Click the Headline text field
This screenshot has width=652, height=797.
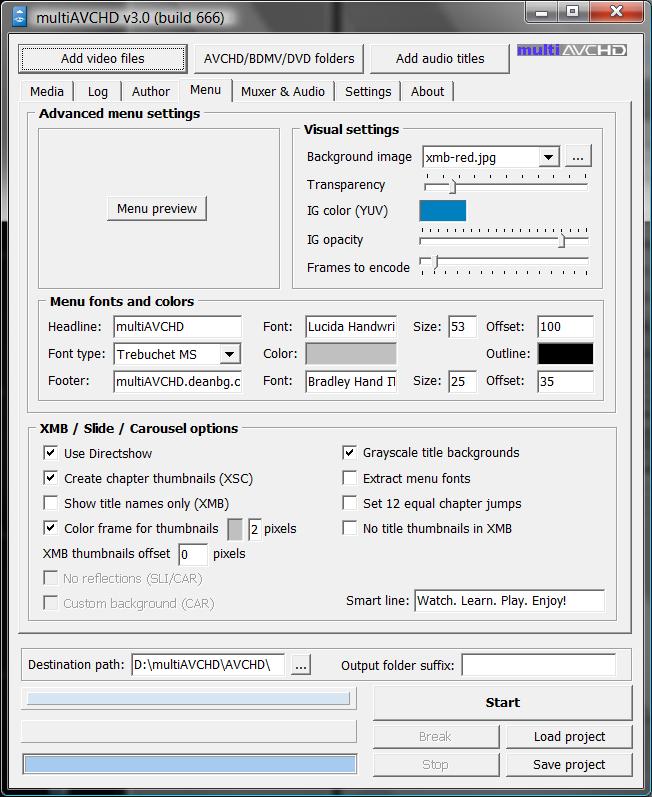click(x=177, y=326)
